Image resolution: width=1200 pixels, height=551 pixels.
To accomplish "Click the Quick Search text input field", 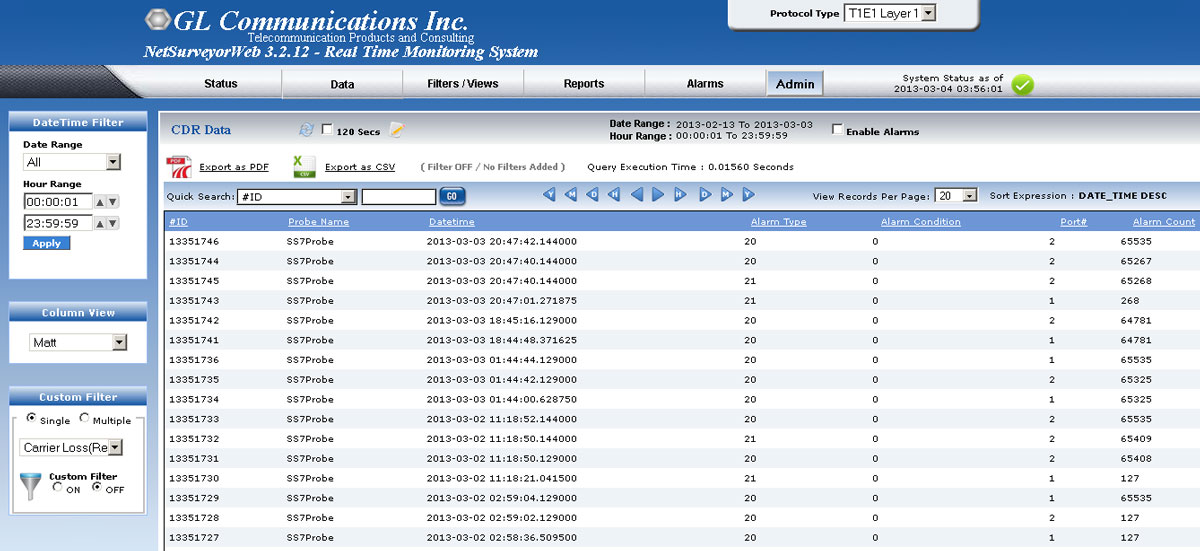I will [398, 197].
